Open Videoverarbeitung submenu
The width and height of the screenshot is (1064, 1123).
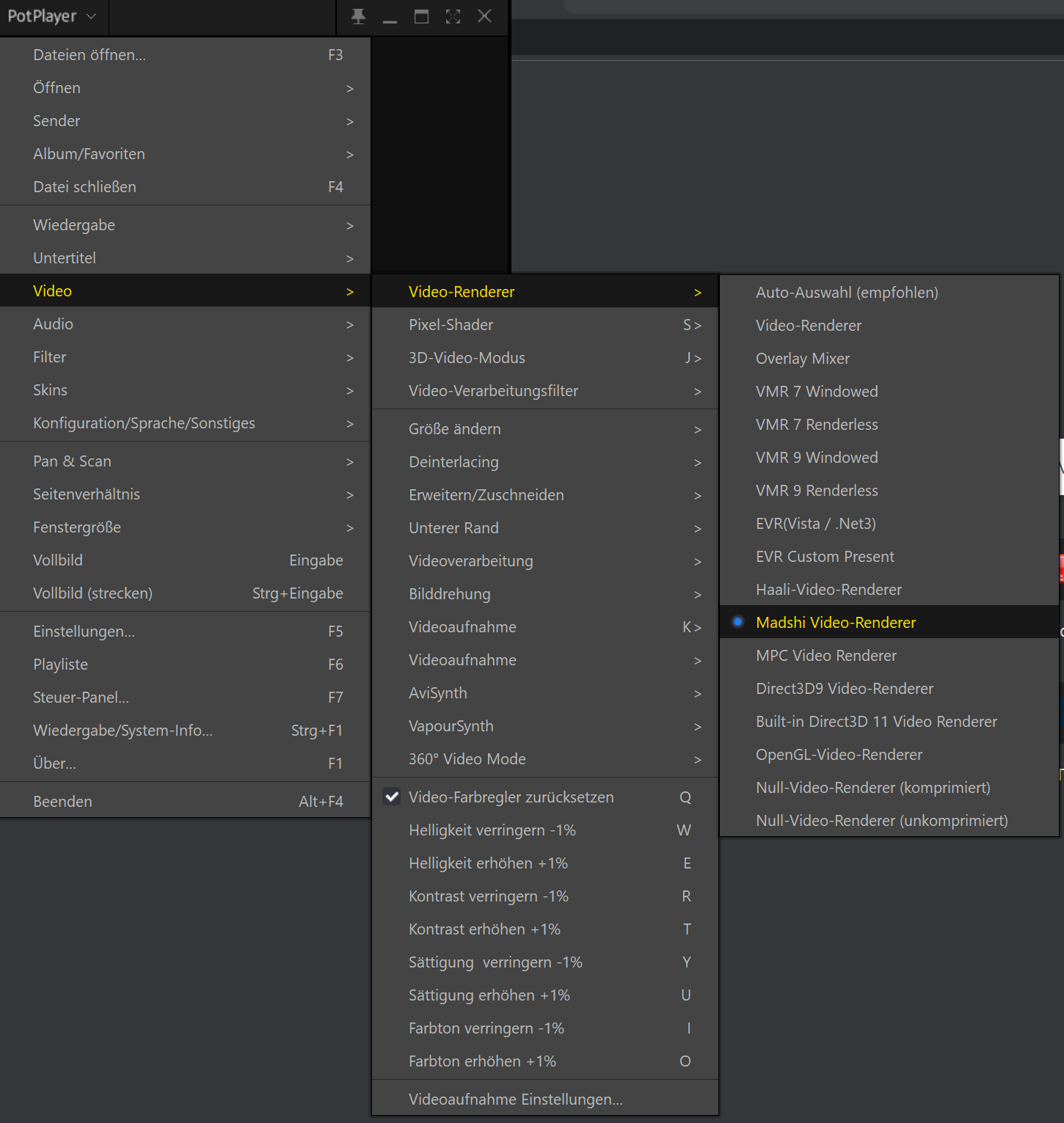click(545, 560)
